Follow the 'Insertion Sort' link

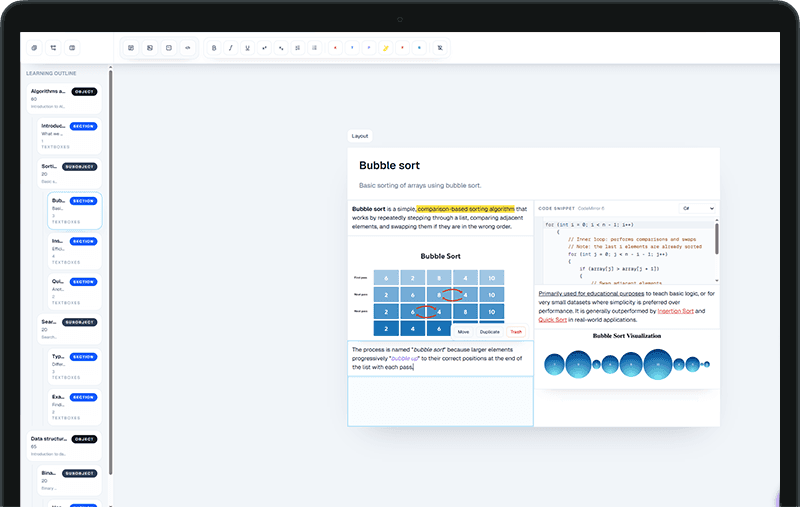pos(675,311)
